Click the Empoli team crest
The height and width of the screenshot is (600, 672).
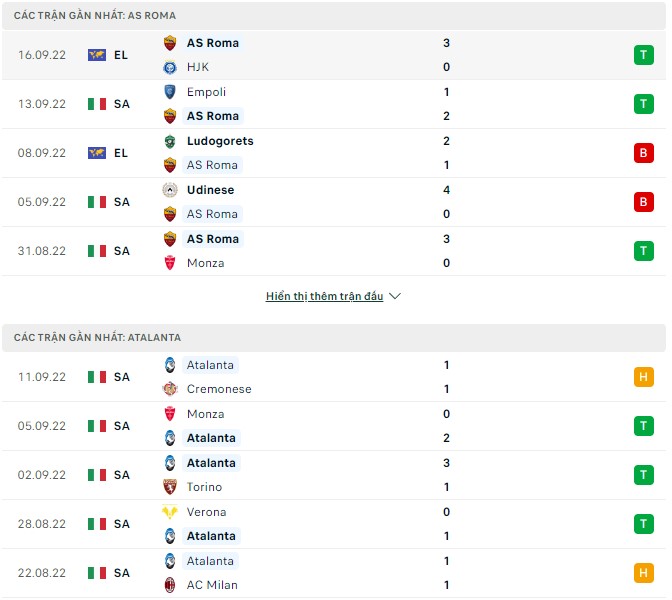170,92
